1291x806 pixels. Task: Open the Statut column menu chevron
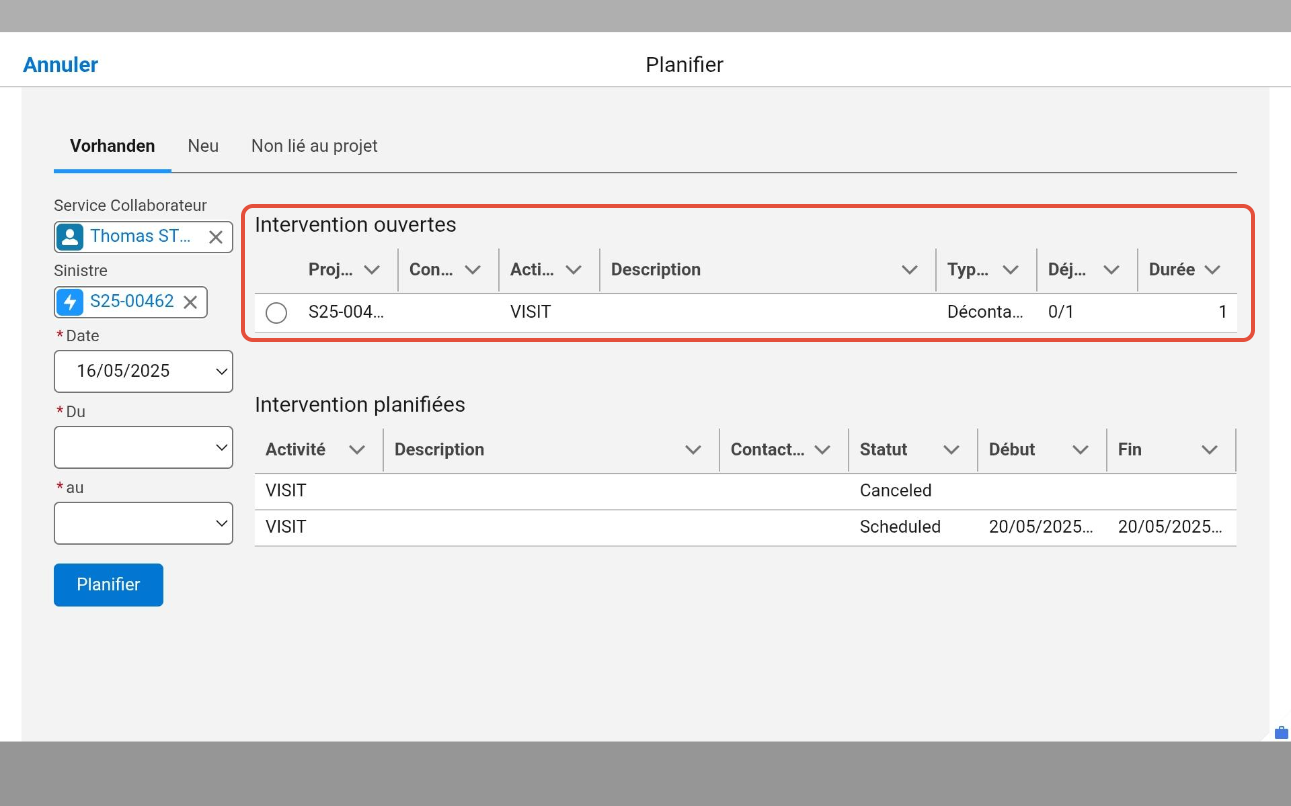pyautogui.click(x=951, y=450)
